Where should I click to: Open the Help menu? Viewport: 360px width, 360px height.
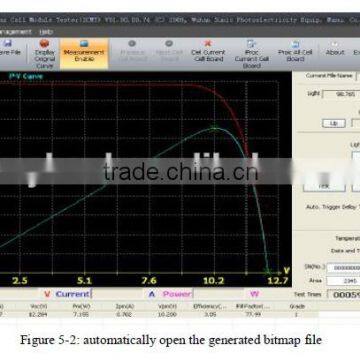coord(46,32)
